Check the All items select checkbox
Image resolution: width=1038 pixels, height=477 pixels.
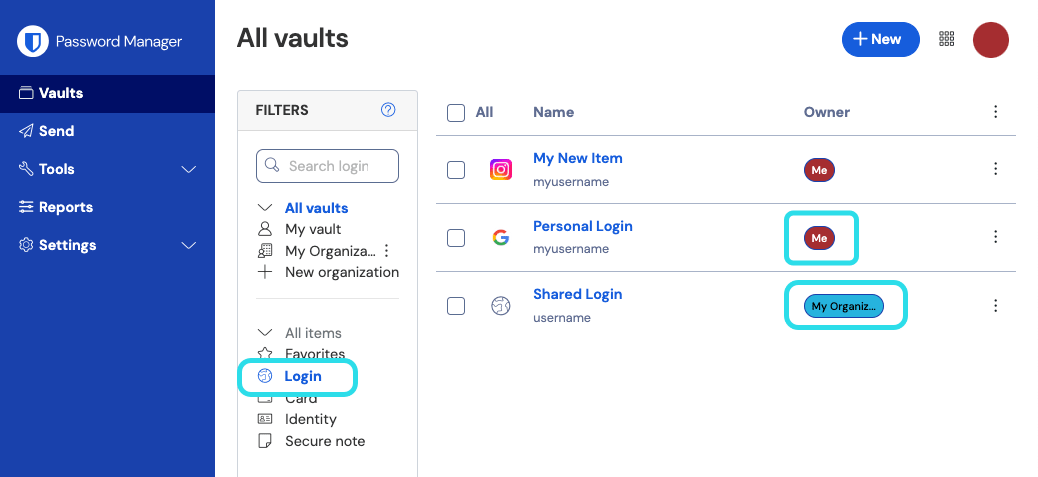coord(456,113)
